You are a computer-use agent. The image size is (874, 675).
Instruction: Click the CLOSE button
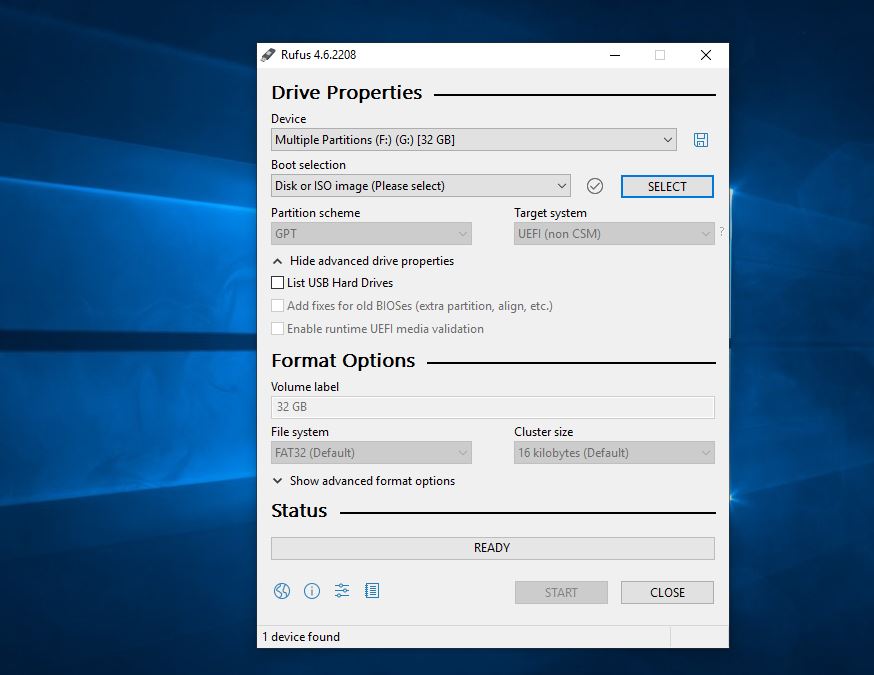coord(667,593)
